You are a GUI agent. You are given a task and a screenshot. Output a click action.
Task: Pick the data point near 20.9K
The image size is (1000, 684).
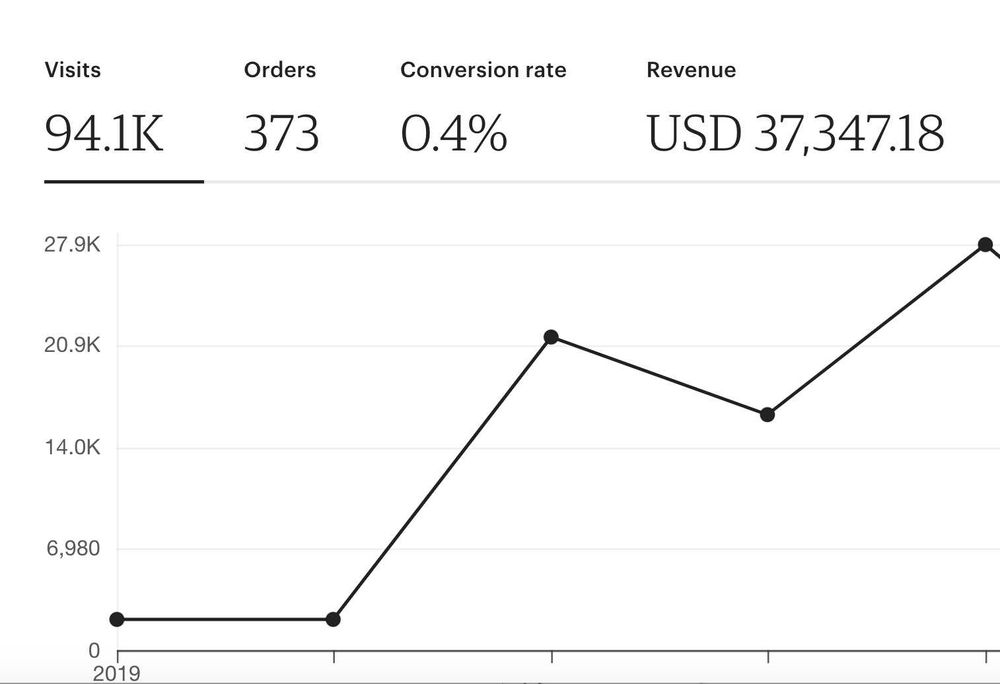coord(551,337)
